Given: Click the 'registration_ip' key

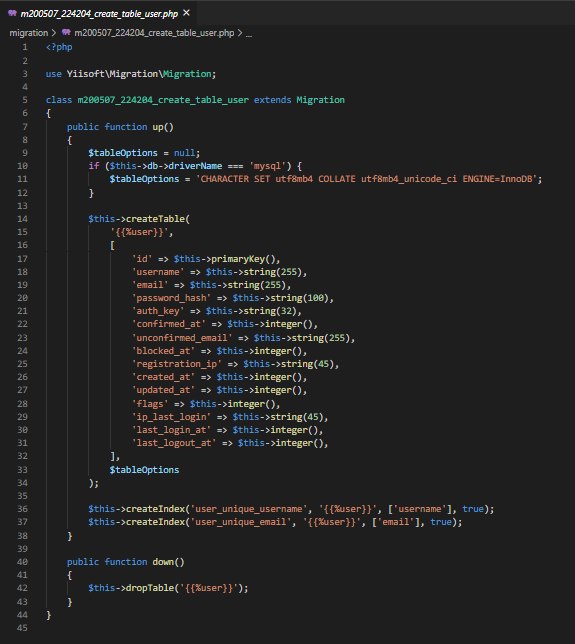Looking at the screenshot, I should [177, 364].
